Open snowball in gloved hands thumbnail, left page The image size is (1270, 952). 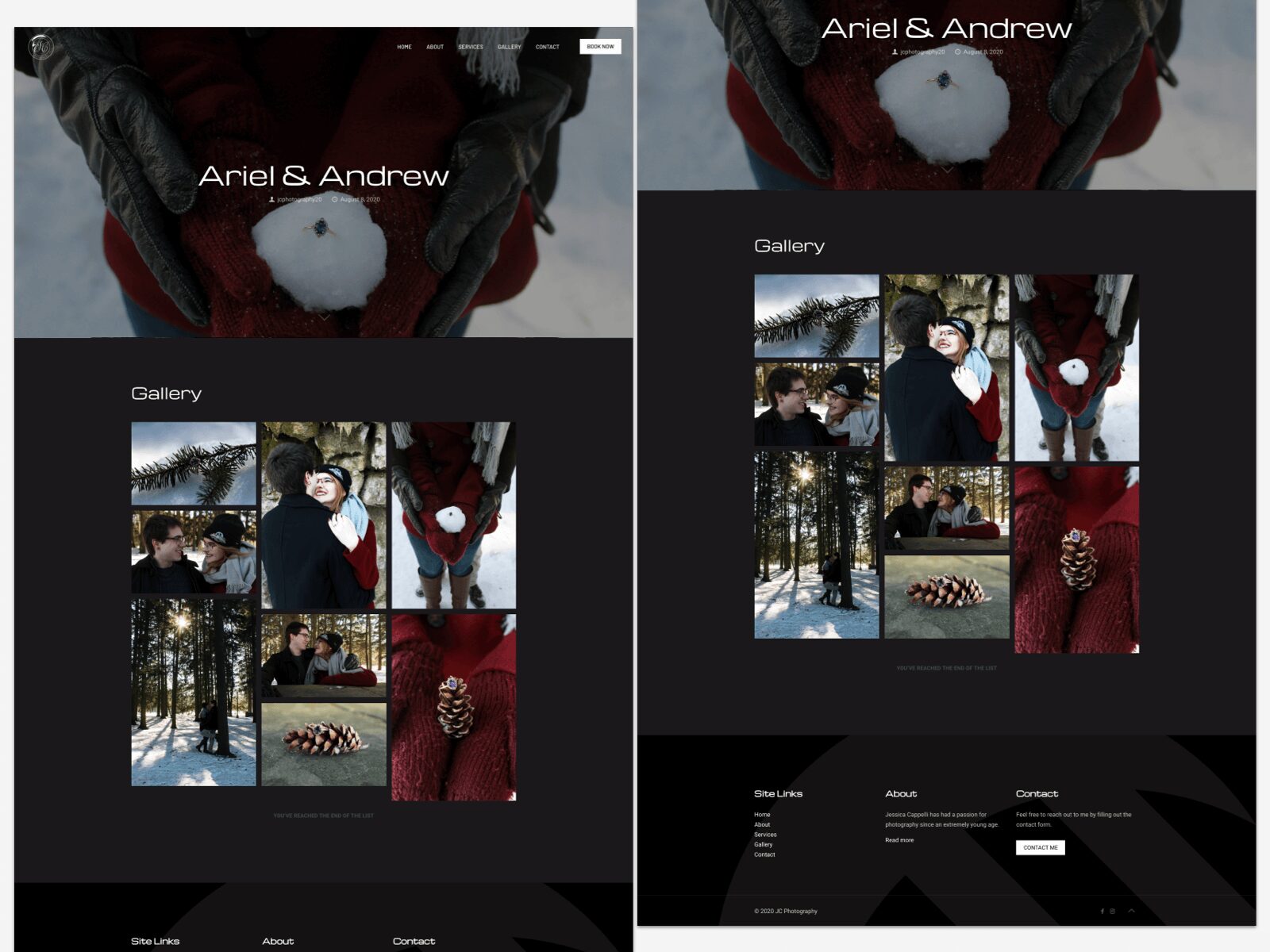[453, 516]
